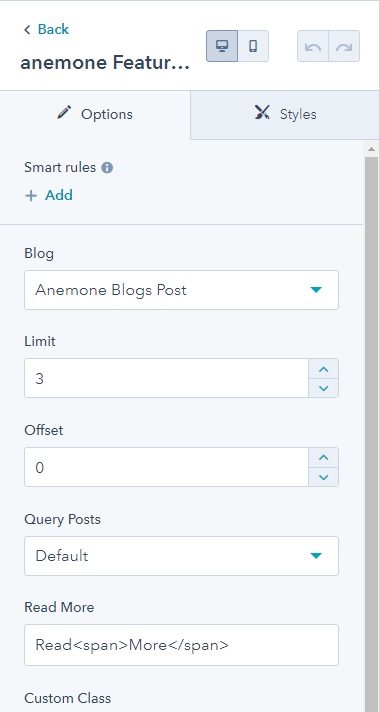
Task: Click the pencil icon on Options tab
Action: point(64,112)
